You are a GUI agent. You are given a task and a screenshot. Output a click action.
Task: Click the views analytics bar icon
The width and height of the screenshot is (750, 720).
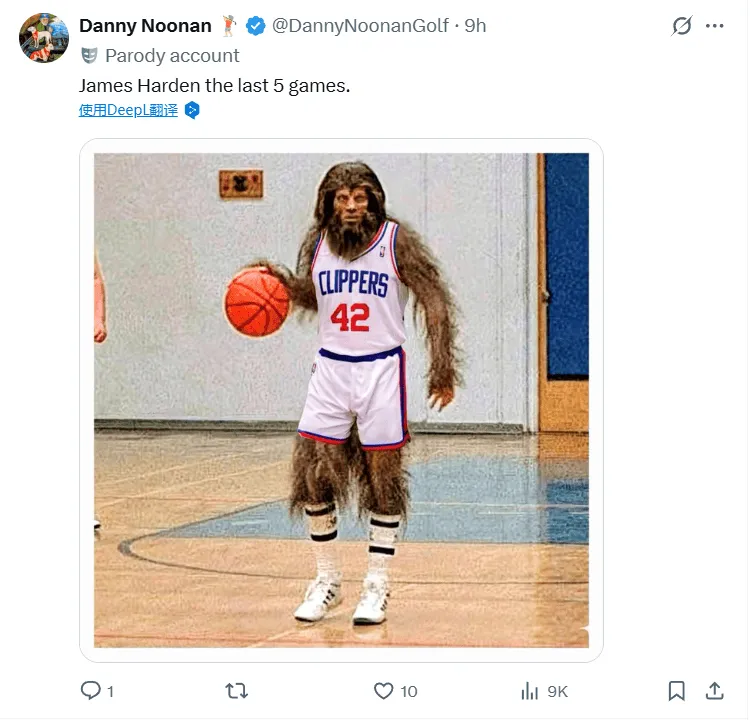pyautogui.click(x=530, y=690)
